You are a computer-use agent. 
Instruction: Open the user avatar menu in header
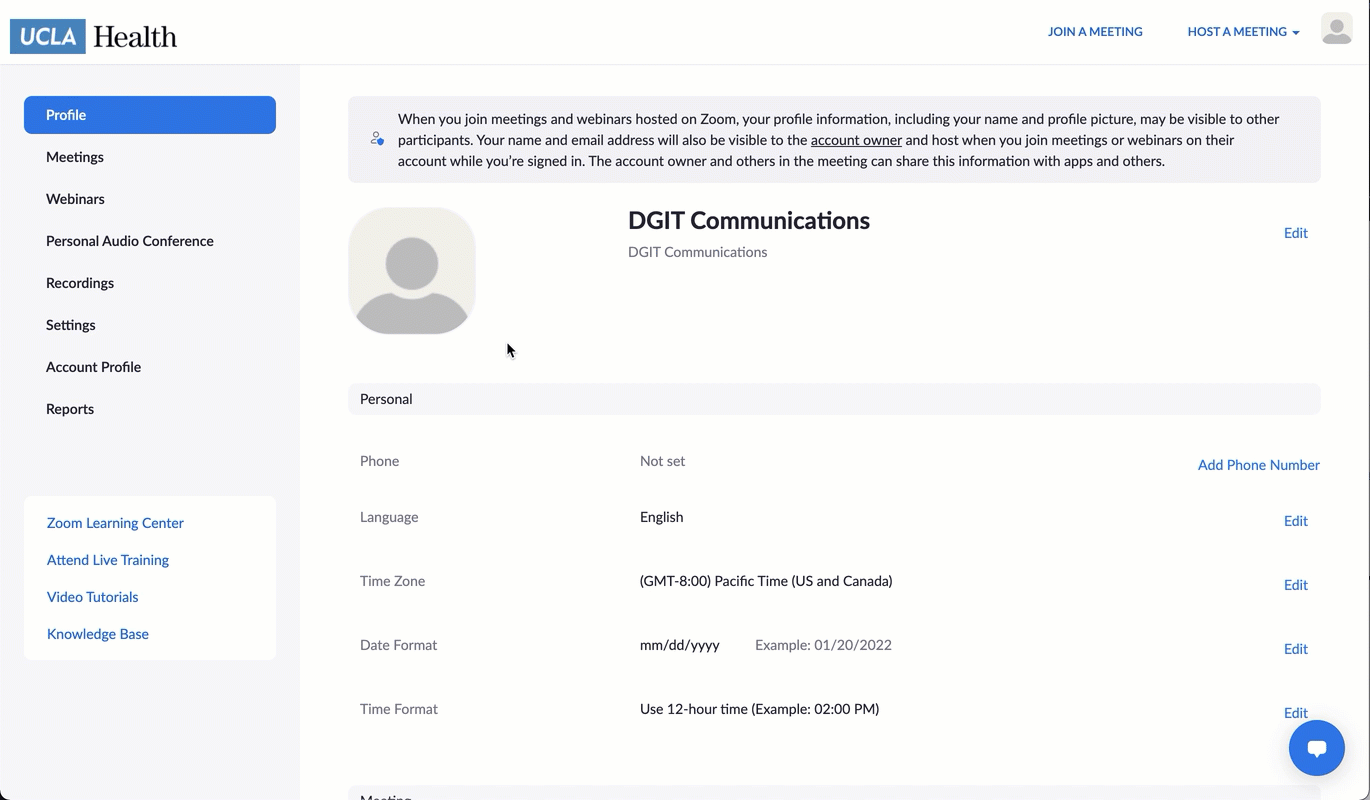1337,29
